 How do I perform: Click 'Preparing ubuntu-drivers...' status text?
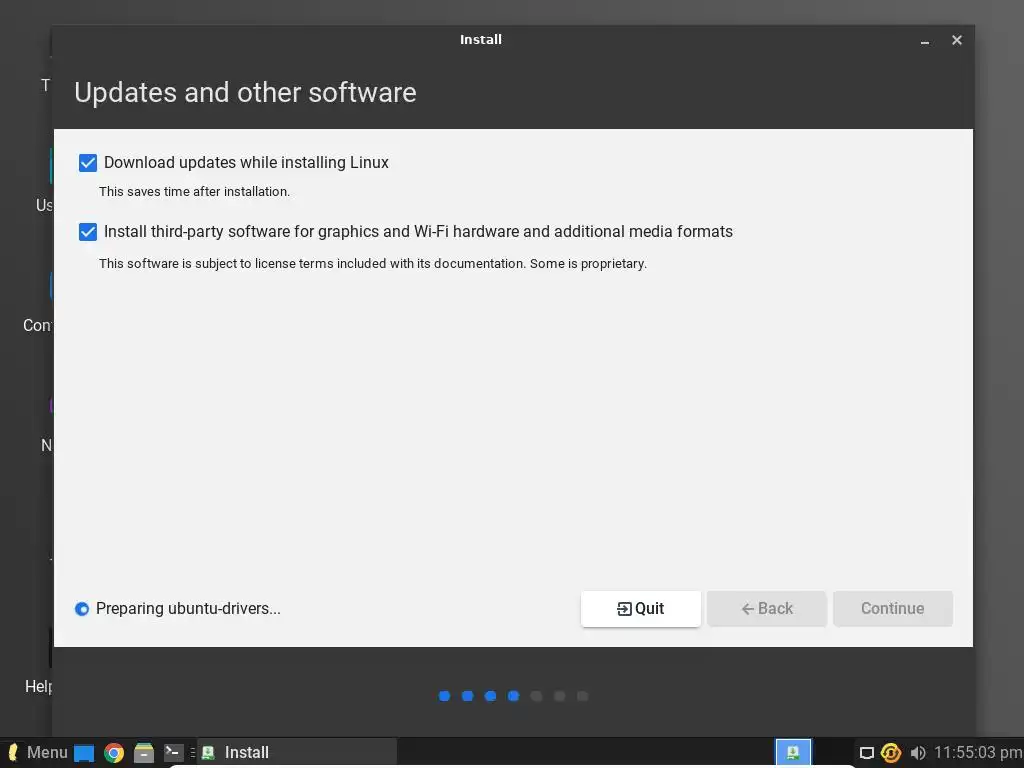pos(188,609)
